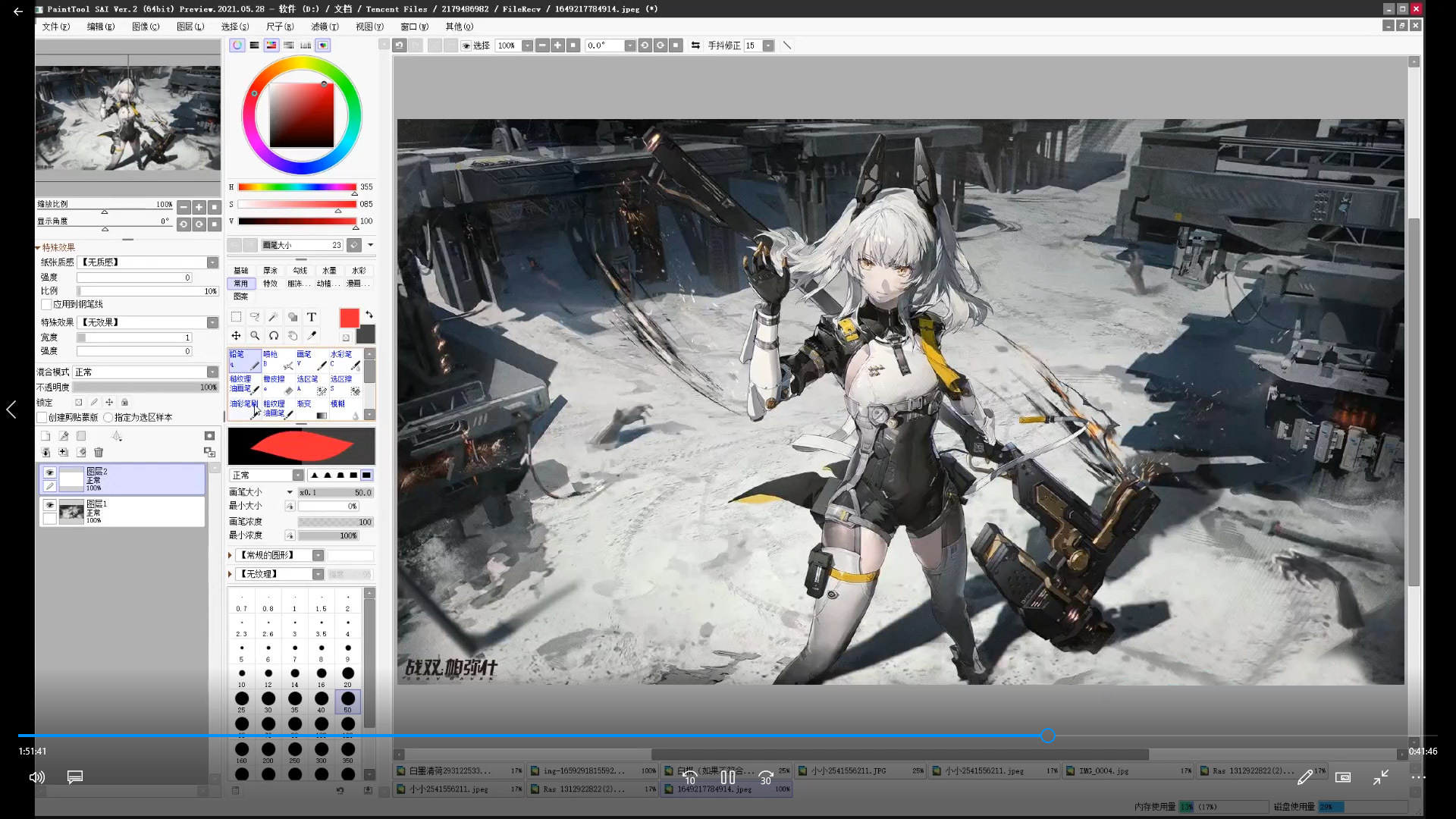Click the video progress bar handle
The image size is (1456, 819).
click(x=1047, y=736)
